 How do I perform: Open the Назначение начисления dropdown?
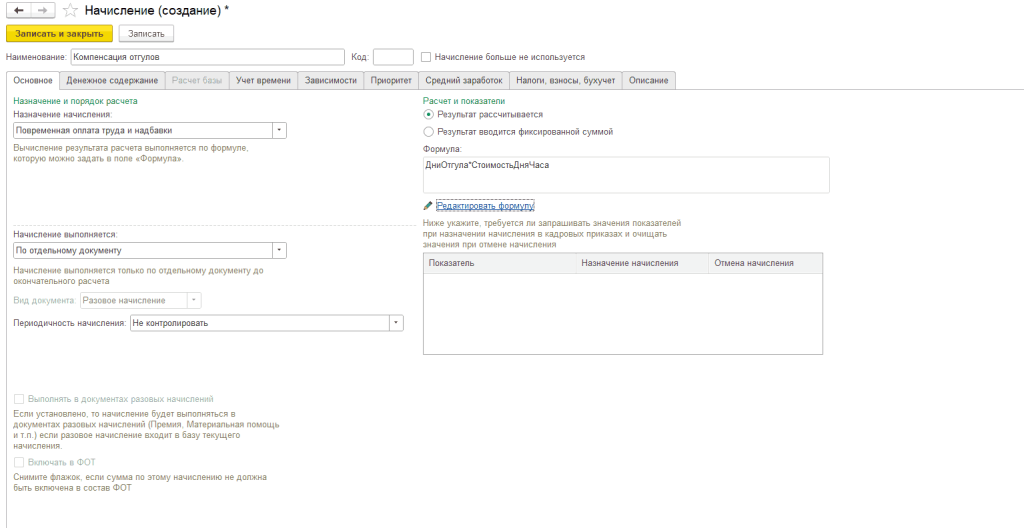tap(279, 130)
